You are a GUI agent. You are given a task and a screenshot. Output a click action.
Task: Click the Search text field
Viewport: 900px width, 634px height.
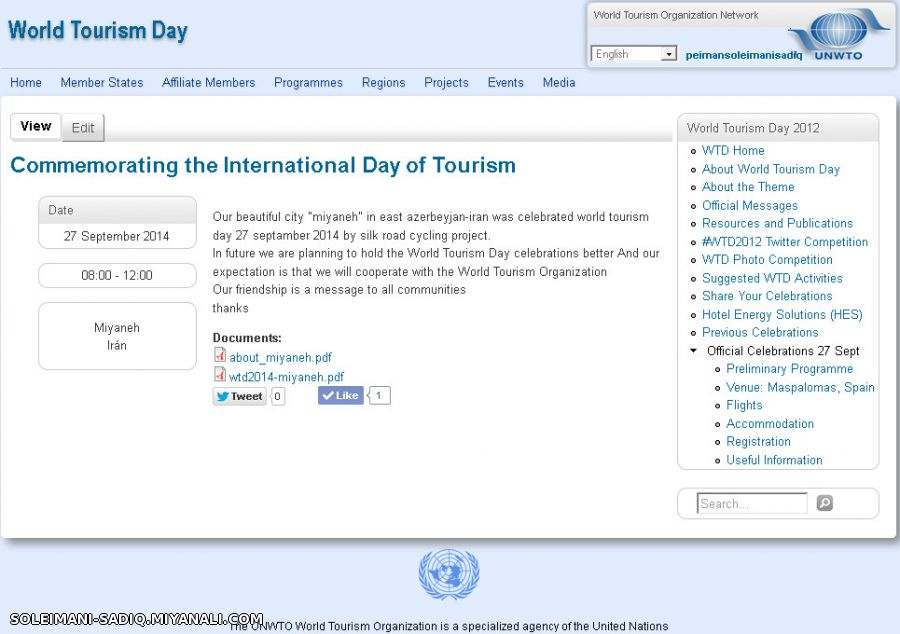tap(752, 503)
